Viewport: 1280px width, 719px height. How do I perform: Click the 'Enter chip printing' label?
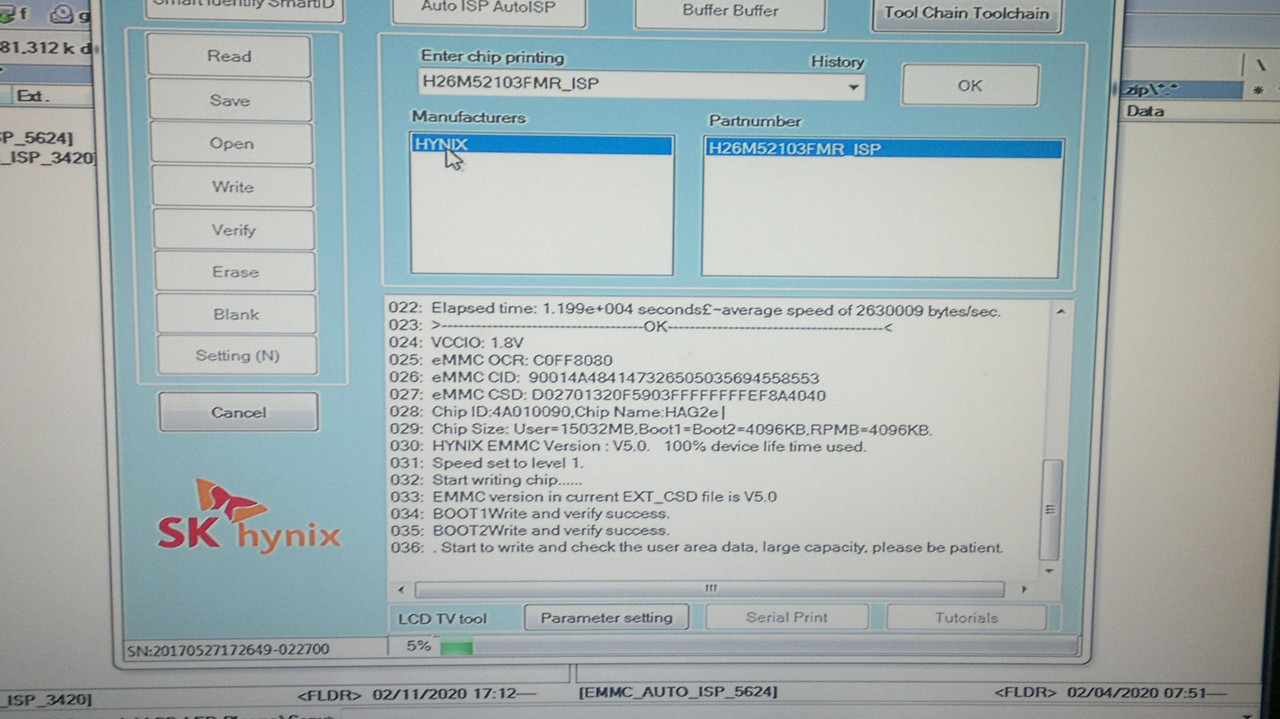492,57
